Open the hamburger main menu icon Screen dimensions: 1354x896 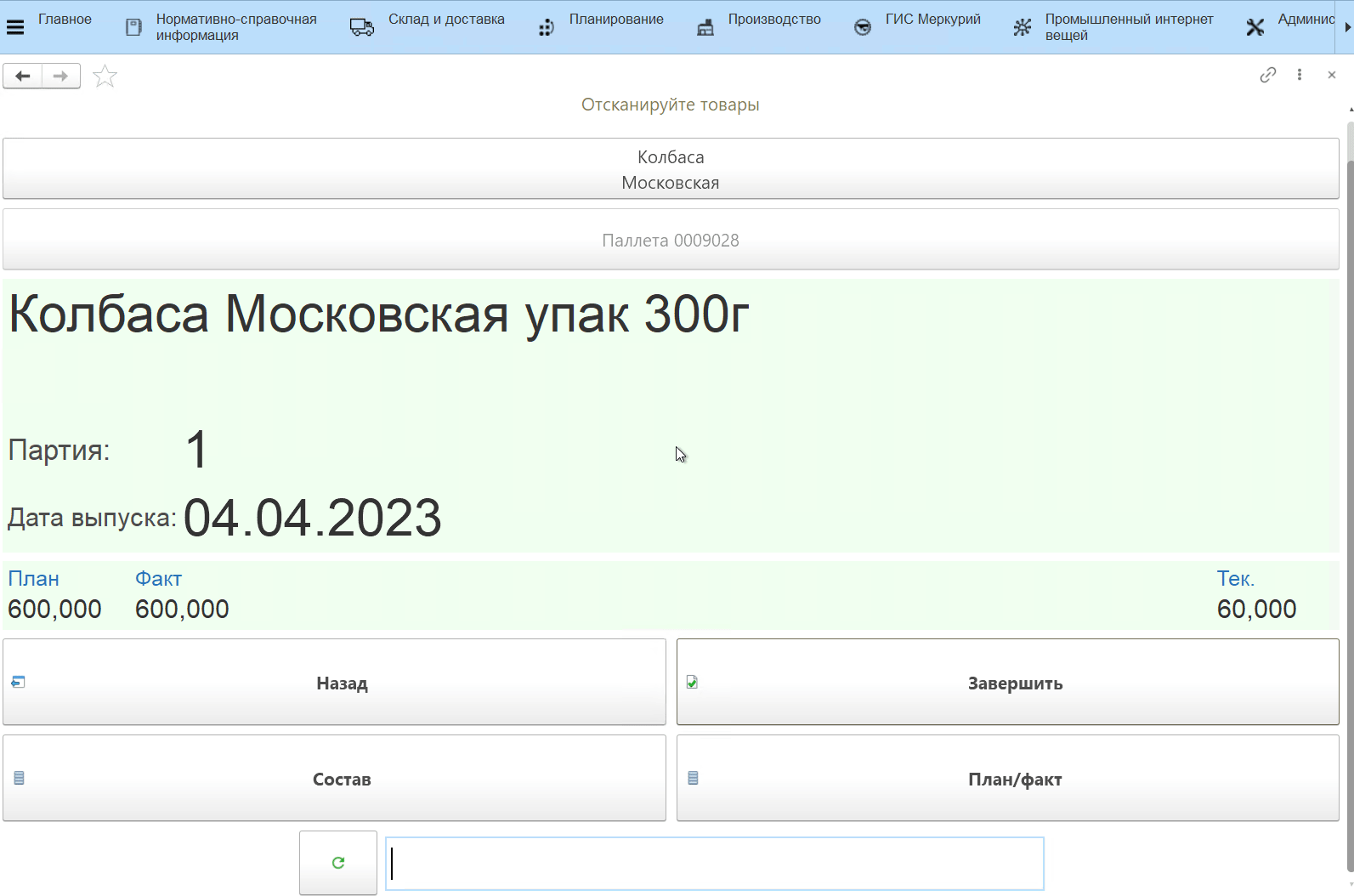(x=15, y=27)
